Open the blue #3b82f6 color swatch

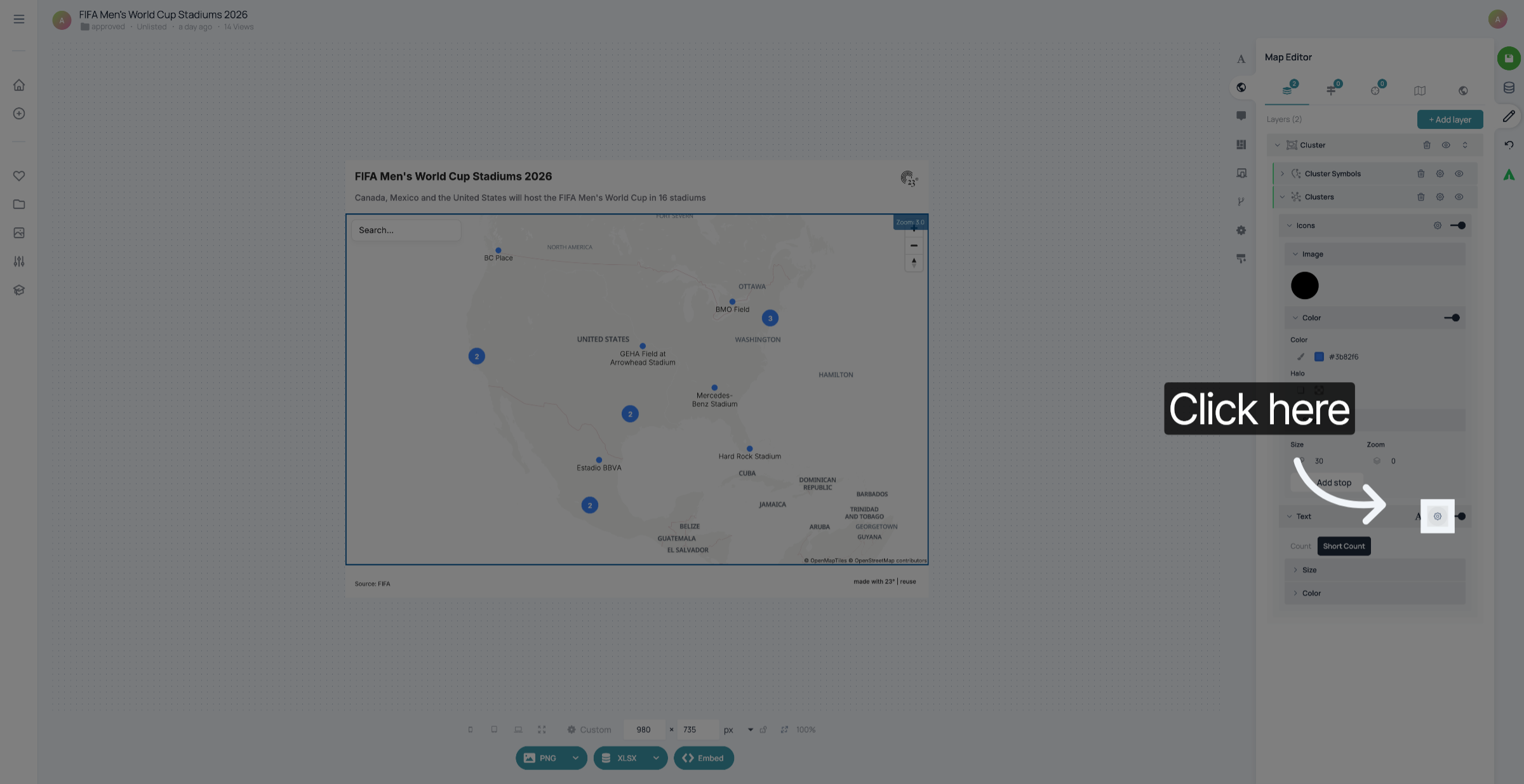1319,357
